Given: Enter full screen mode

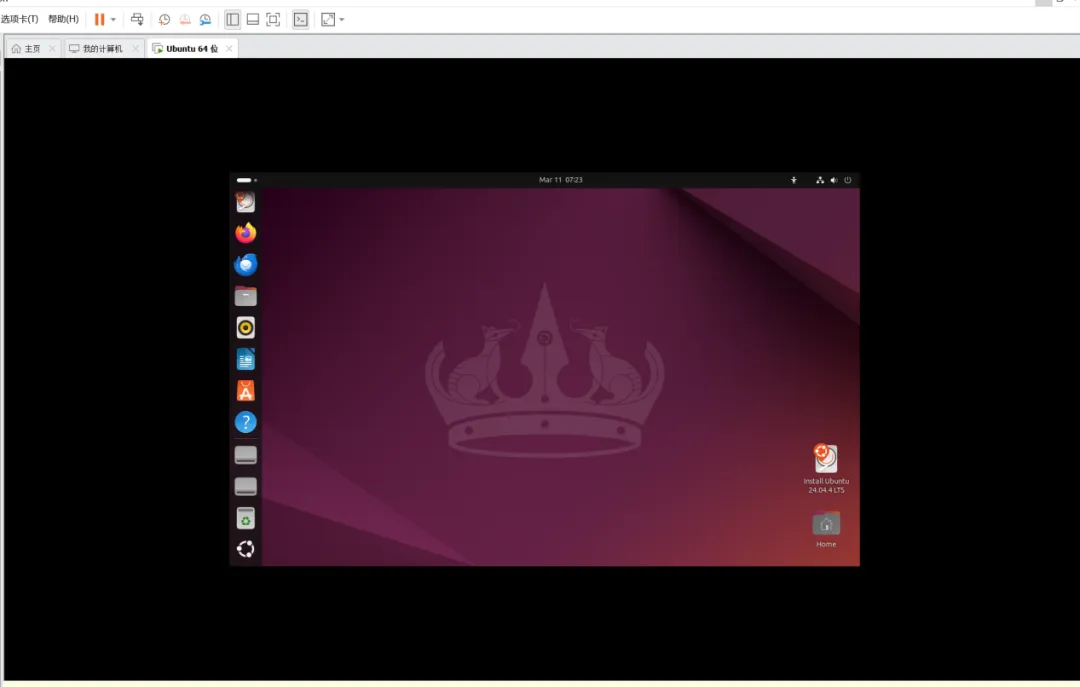Looking at the screenshot, I should (x=273, y=19).
